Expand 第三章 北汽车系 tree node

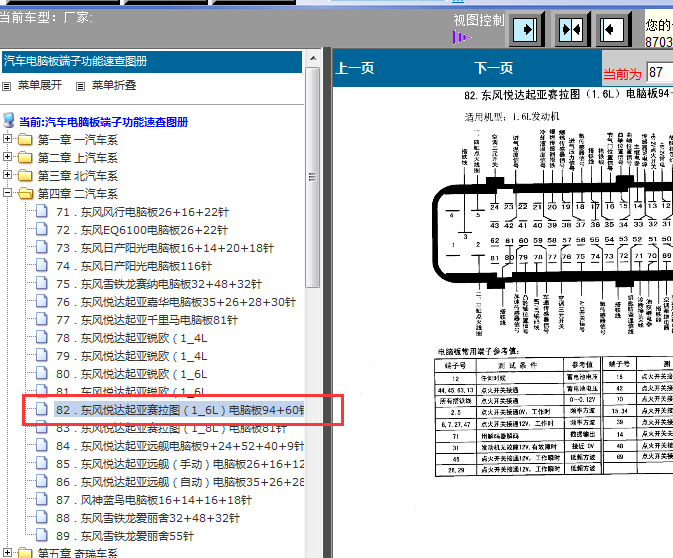click(x=7, y=175)
